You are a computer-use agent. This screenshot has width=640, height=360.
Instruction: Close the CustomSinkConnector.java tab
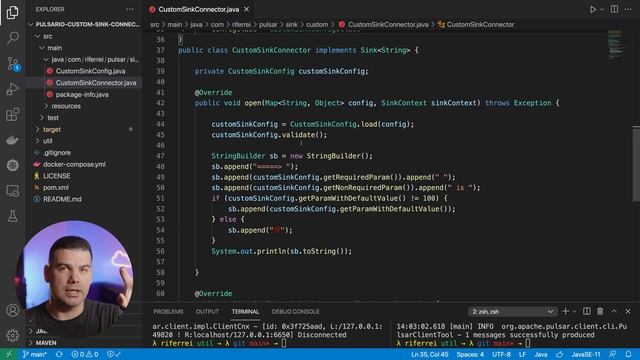(247, 9)
